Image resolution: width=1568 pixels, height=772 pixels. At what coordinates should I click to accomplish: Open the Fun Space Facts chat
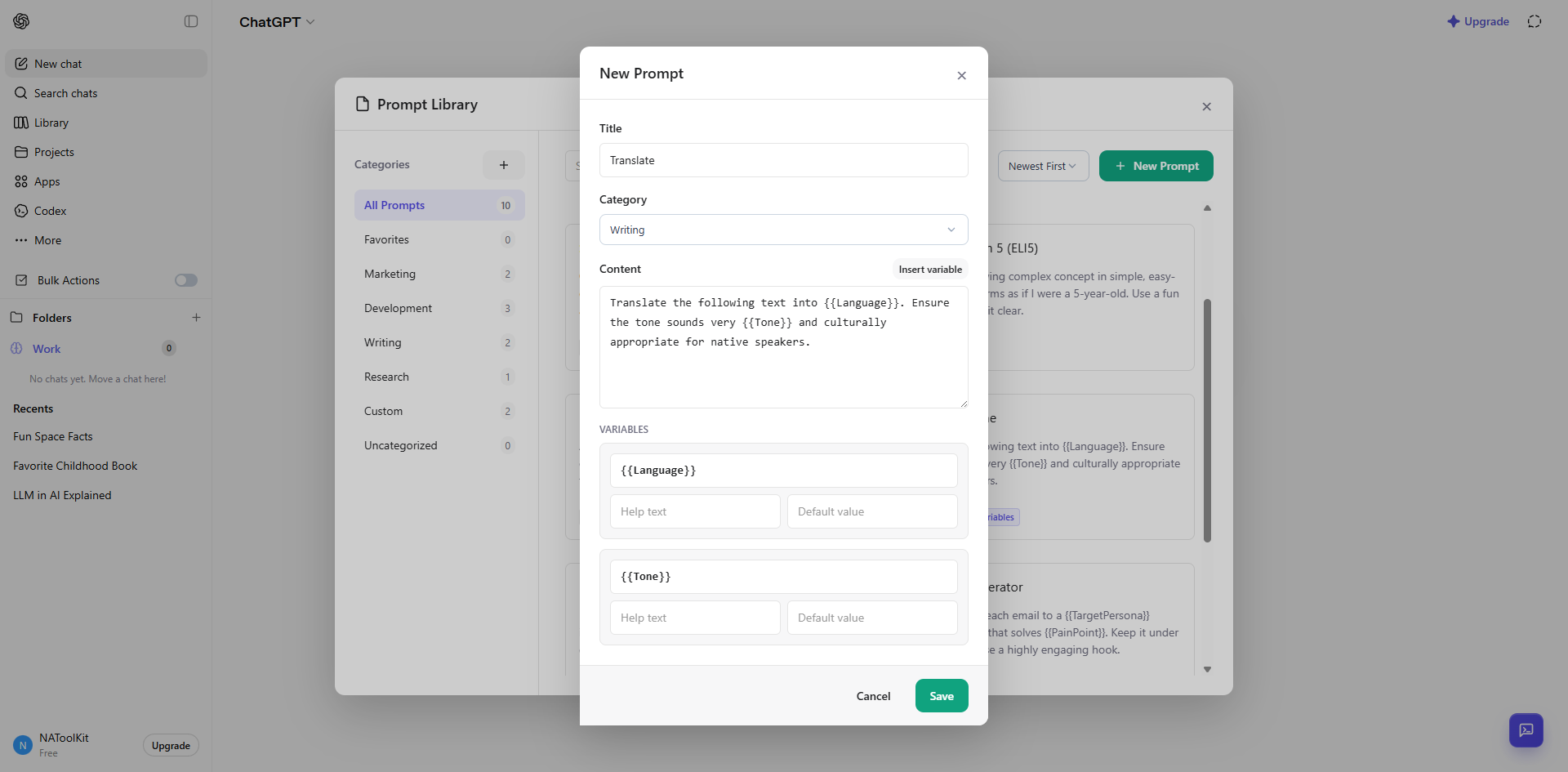pos(106,436)
